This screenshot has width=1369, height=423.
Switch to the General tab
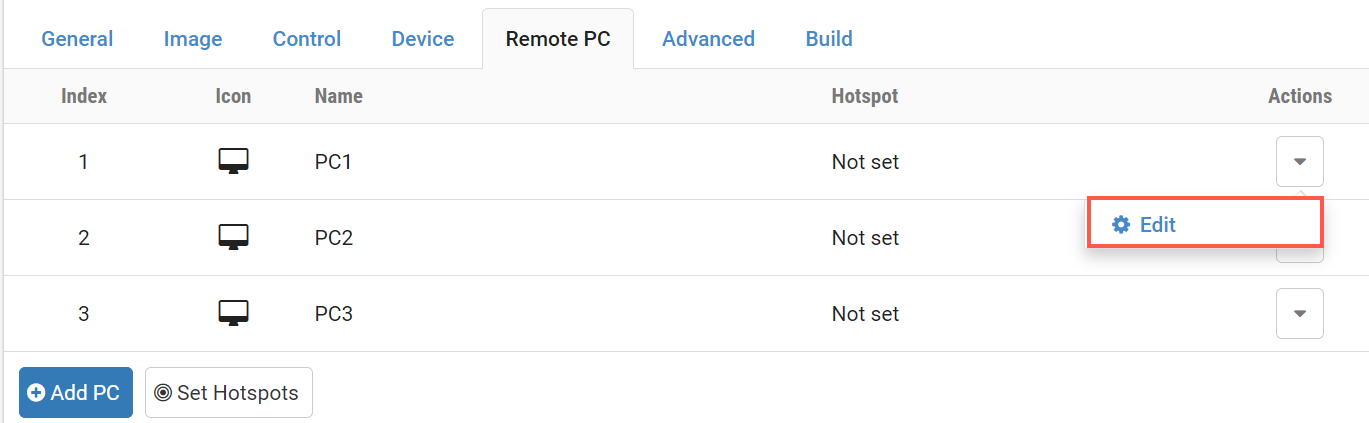click(77, 39)
